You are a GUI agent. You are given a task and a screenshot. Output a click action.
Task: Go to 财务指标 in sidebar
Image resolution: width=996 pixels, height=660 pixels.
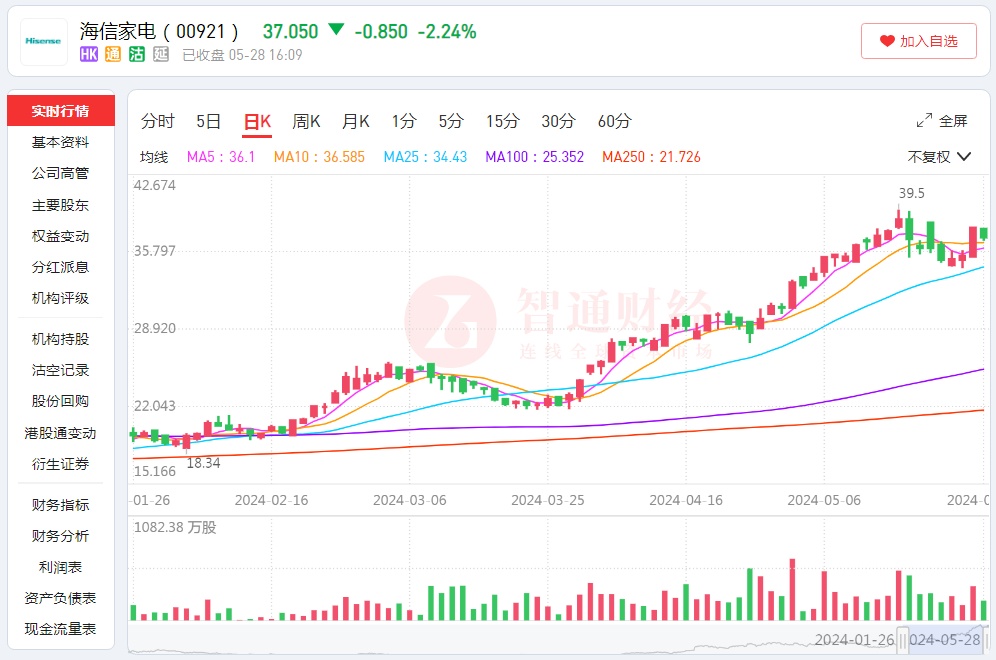60,505
